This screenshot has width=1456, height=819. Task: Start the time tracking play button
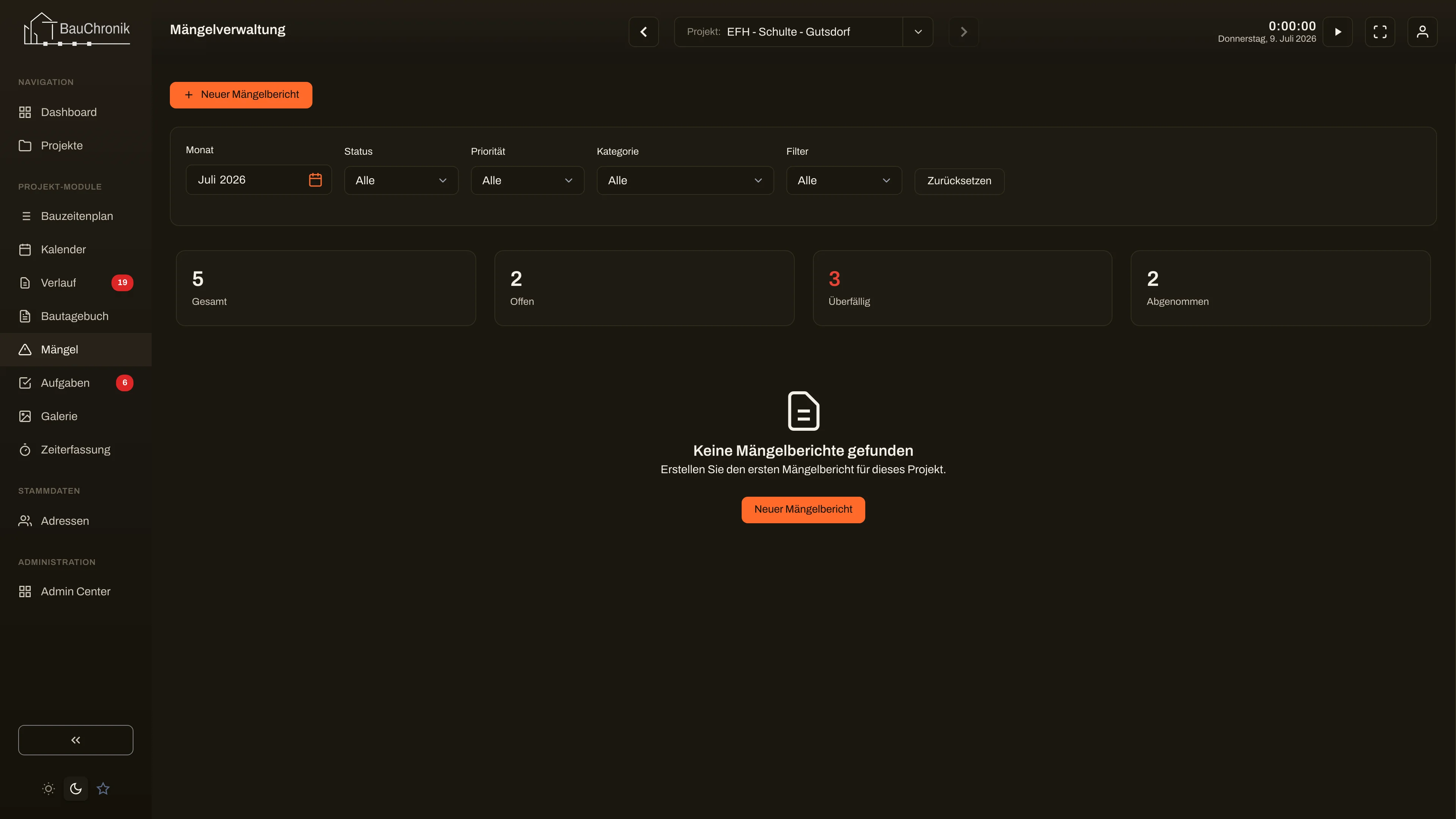pyautogui.click(x=1337, y=31)
